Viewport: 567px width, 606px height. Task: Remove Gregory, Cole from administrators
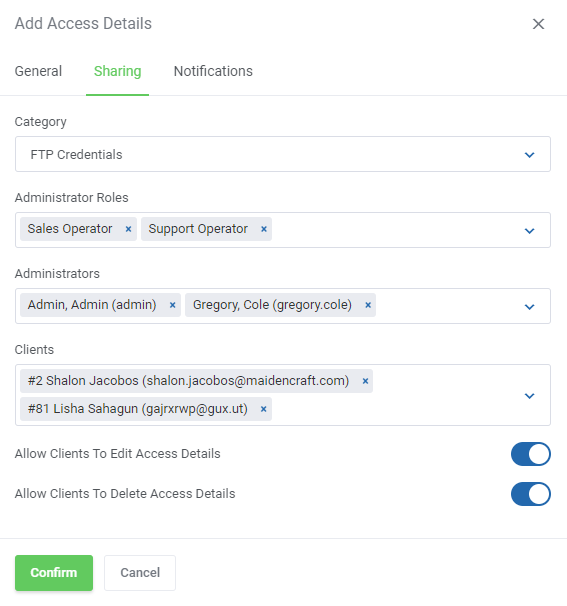point(368,305)
